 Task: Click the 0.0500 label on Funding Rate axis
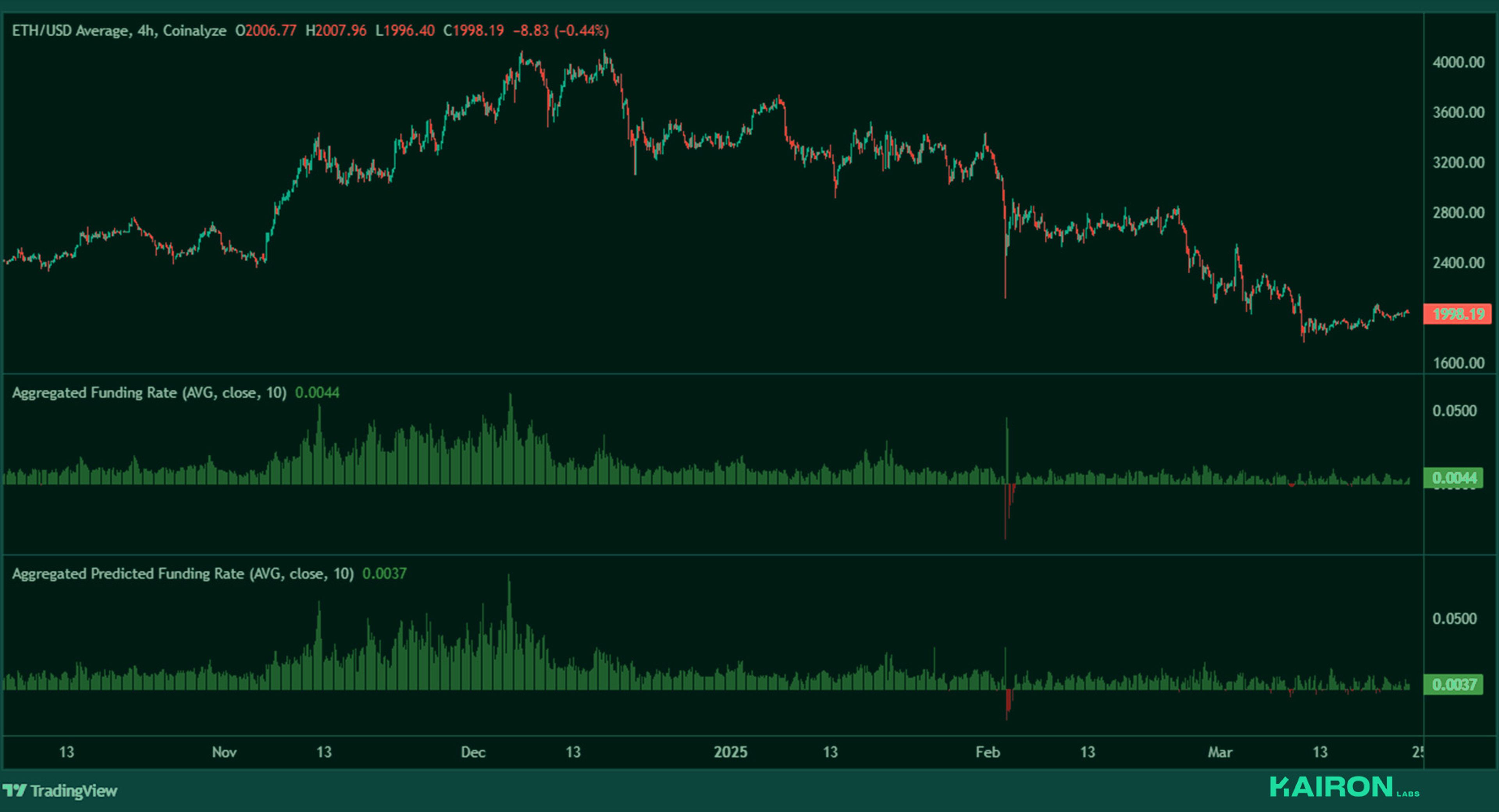tap(1454, 410)
